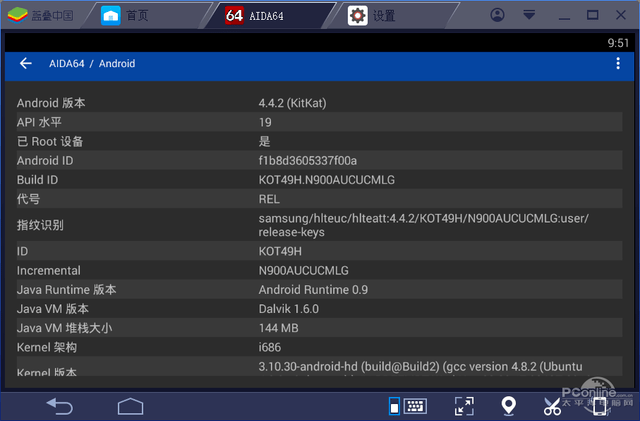Open the location pin tool
The width and height of the screenshot is (640, 421).
(x=509, y=406)
